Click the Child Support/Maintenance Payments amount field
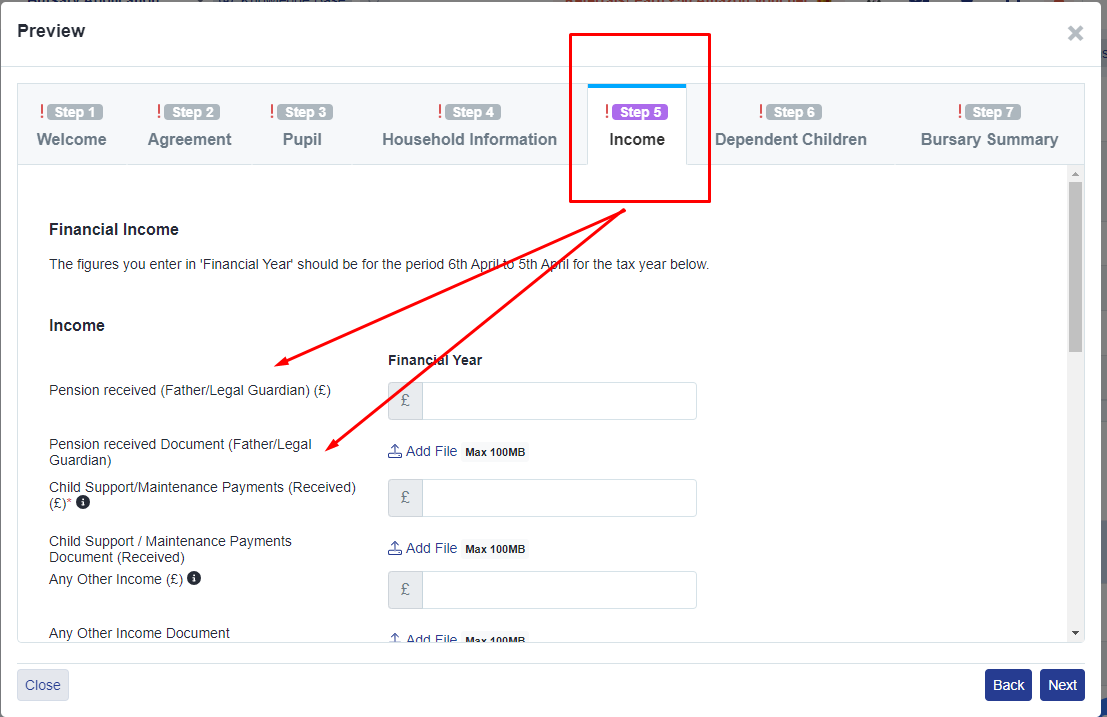Viewport: 1107px width, 717px height. (x=559, y=498)
